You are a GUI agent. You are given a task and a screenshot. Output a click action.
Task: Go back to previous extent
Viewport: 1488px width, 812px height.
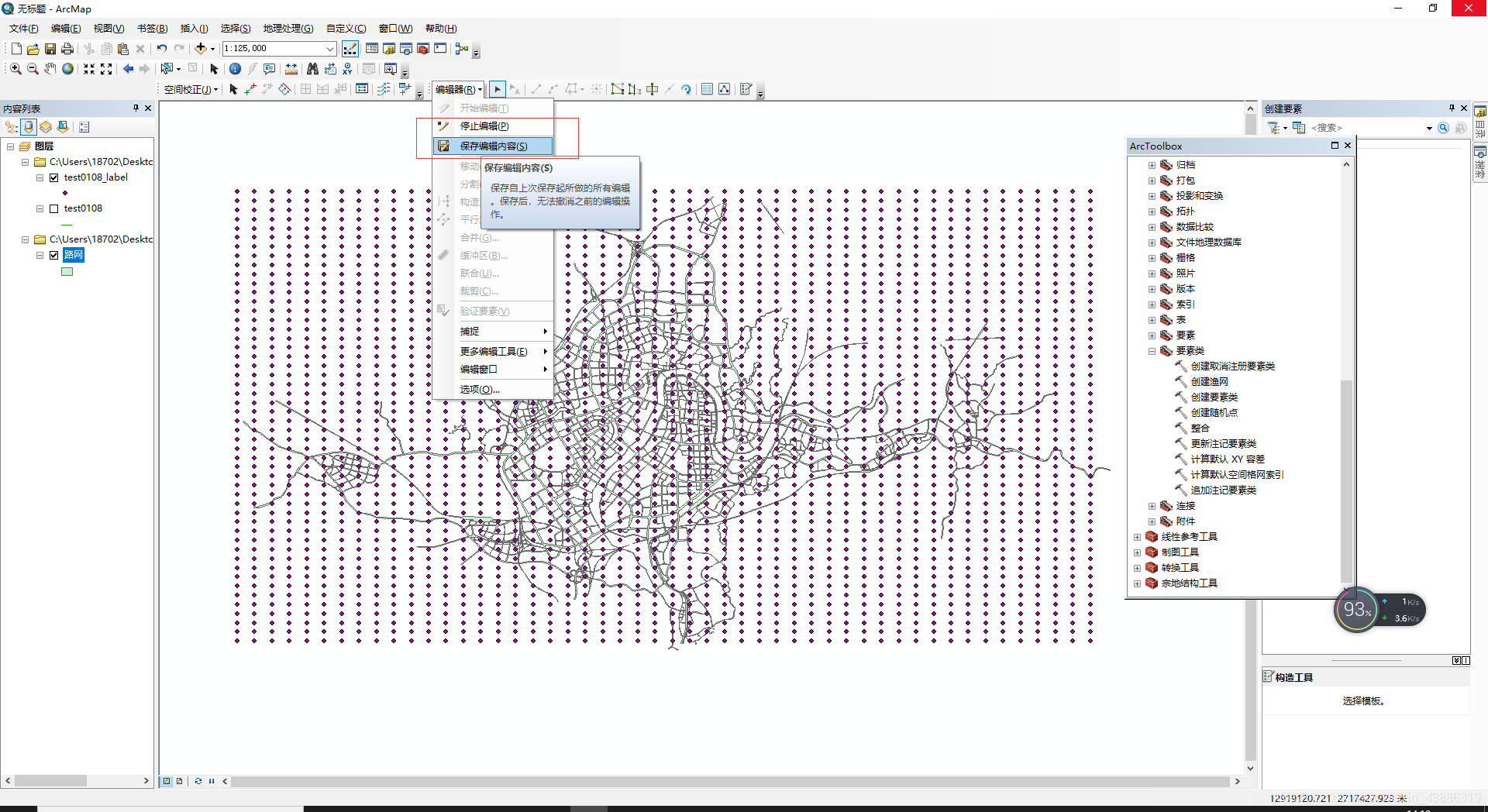[128, 69]
